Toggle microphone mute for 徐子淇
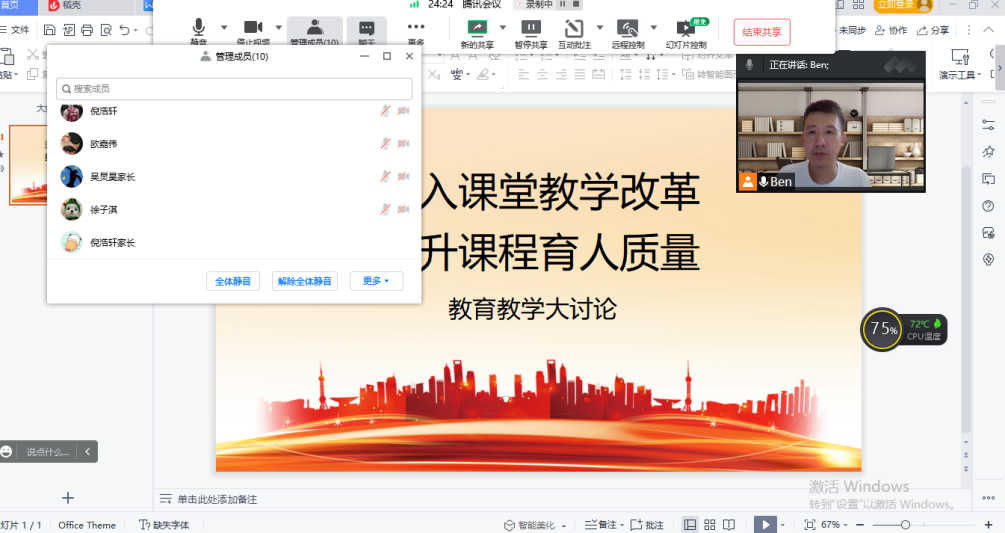The height and width of the screenshot is (533, 1005). click(385, 209)
